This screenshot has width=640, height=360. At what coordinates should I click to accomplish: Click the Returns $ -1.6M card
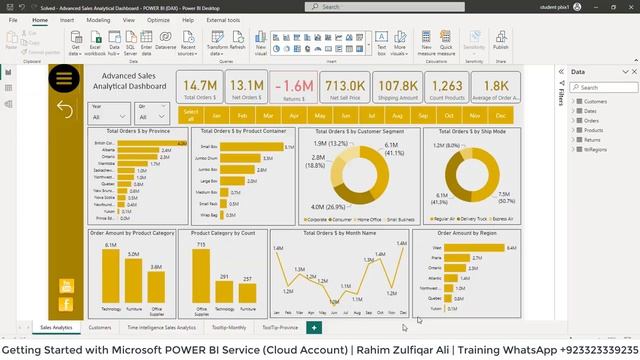point(293,87)
